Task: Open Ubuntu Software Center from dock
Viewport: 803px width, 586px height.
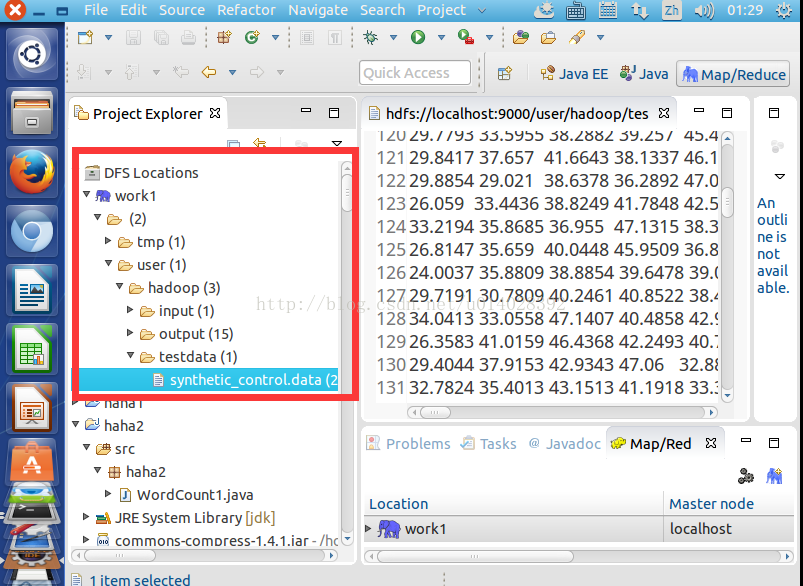Action: coord(32,460)
